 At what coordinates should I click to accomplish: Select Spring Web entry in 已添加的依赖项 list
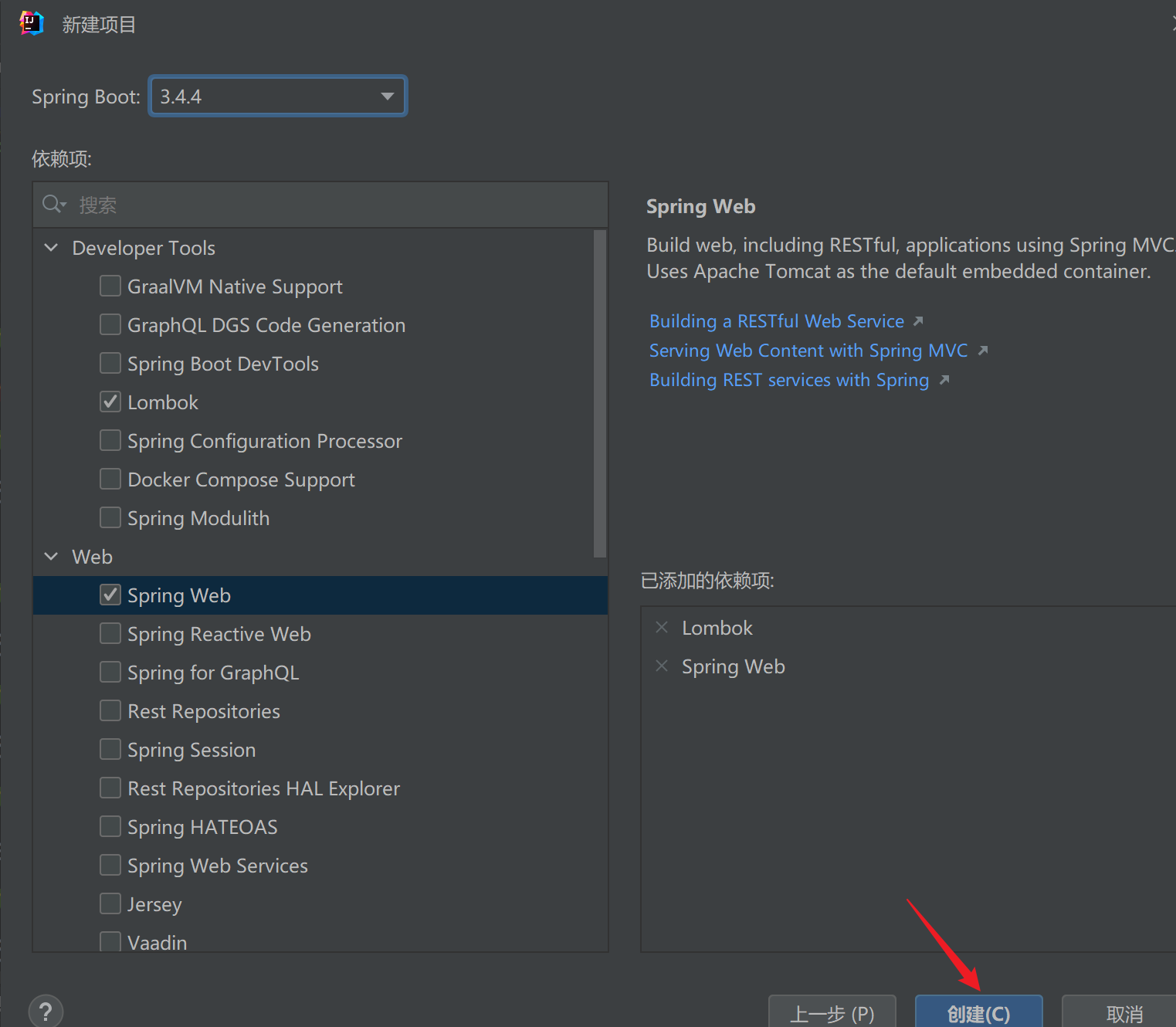734,666
